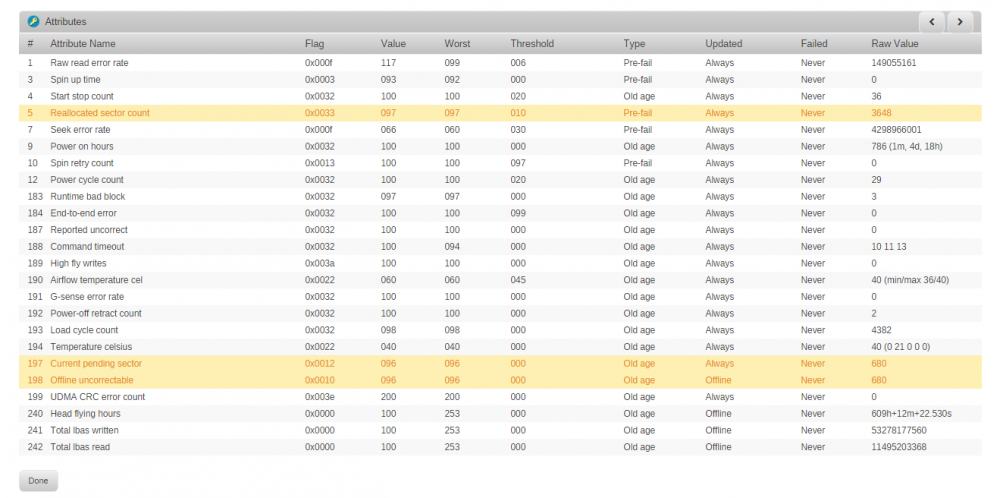Click raw value 4382
The width and height of the screenshot is (1000, 498).
[x=881, y=330]
